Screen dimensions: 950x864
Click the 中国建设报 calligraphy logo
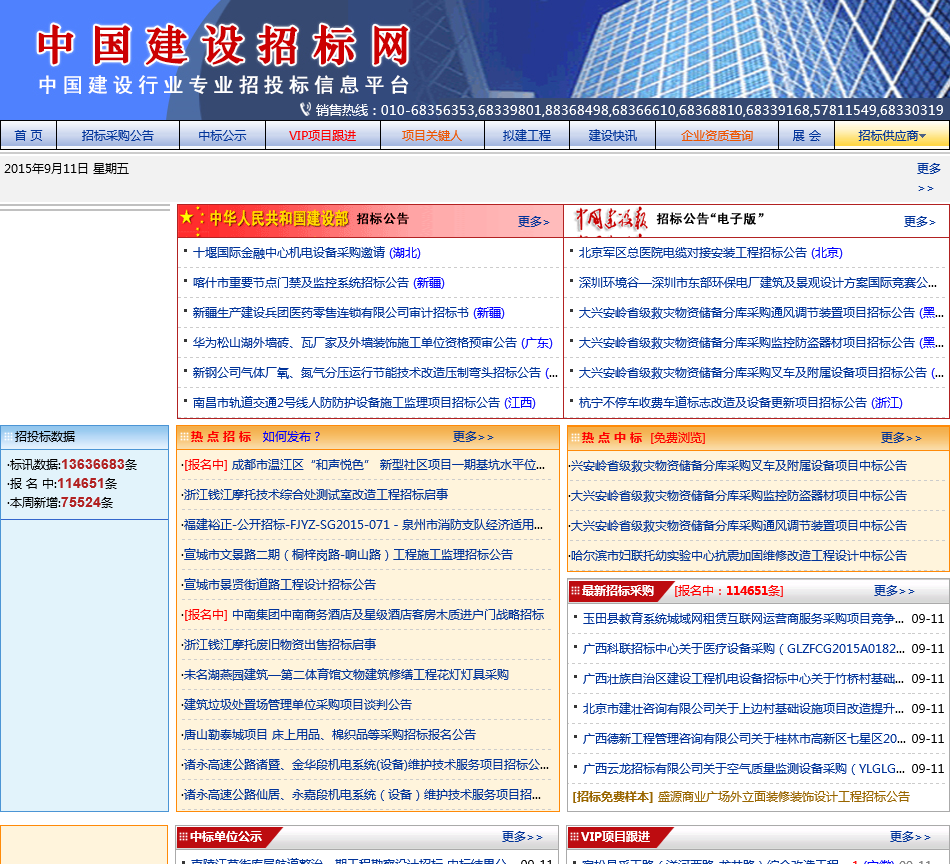(611, 219)
